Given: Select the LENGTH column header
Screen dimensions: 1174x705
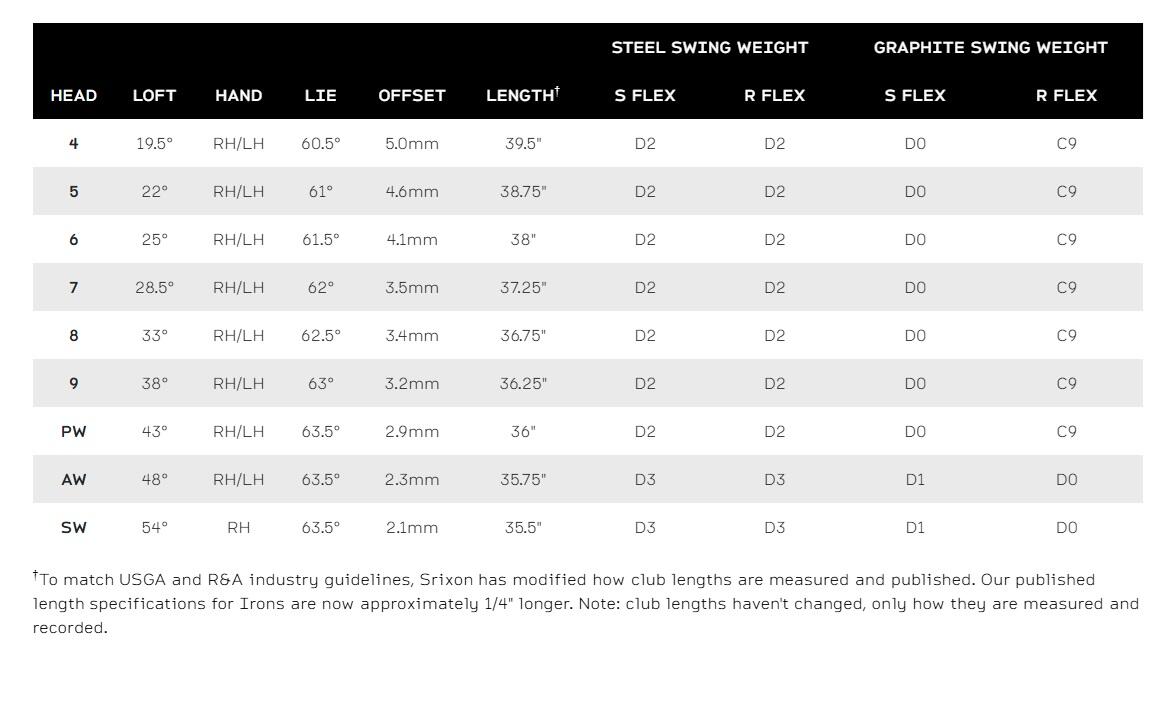Looking at the screenshot, I should click(523, 95).
